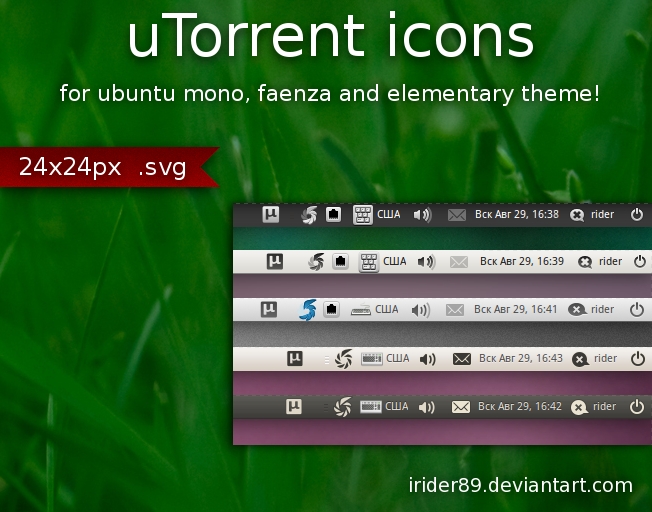This screenshot has height=512, width=652.
Task: Click the pinwheel icon in the 16:38 panel
Action: click(x=309, y=215)
